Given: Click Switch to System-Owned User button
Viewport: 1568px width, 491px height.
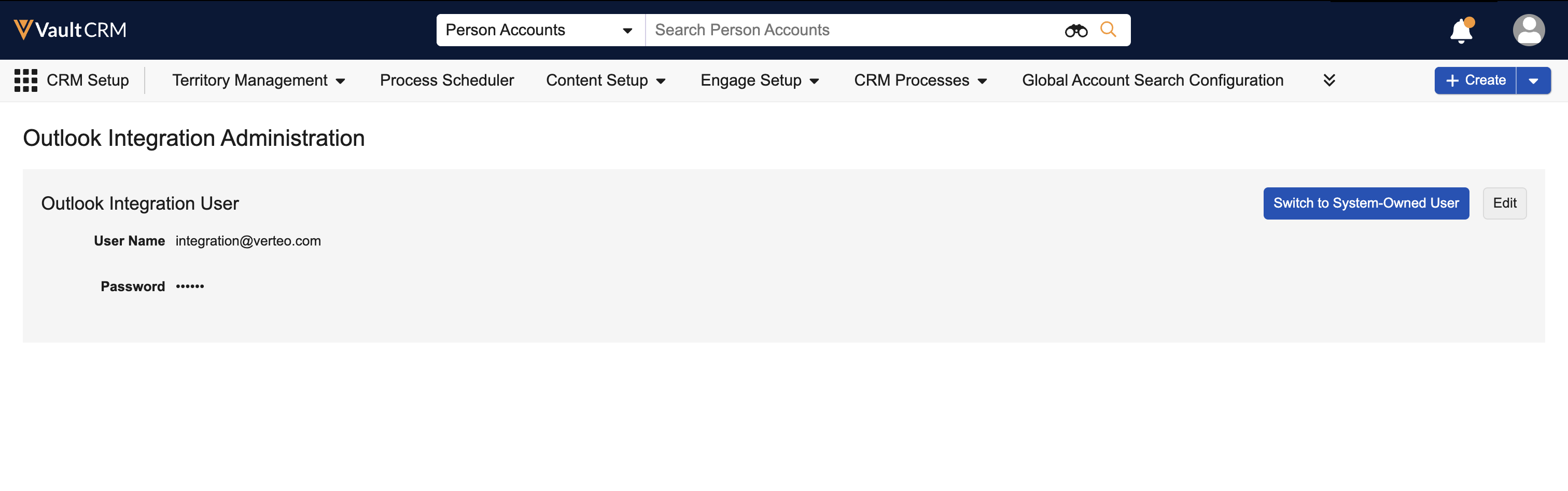Looking at the screenshot, I should (x=1365, y=203).
